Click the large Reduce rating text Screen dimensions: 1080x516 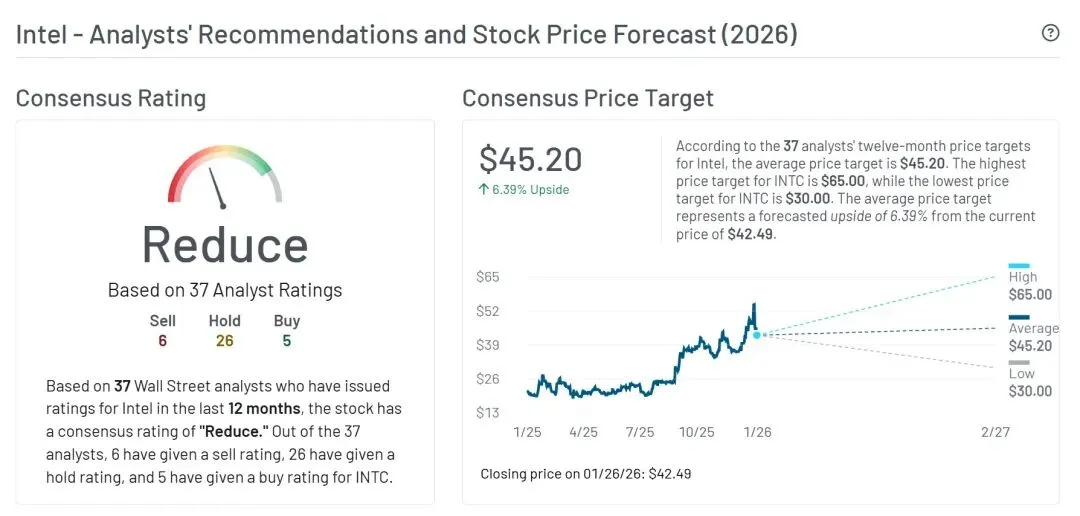(225, 245)
